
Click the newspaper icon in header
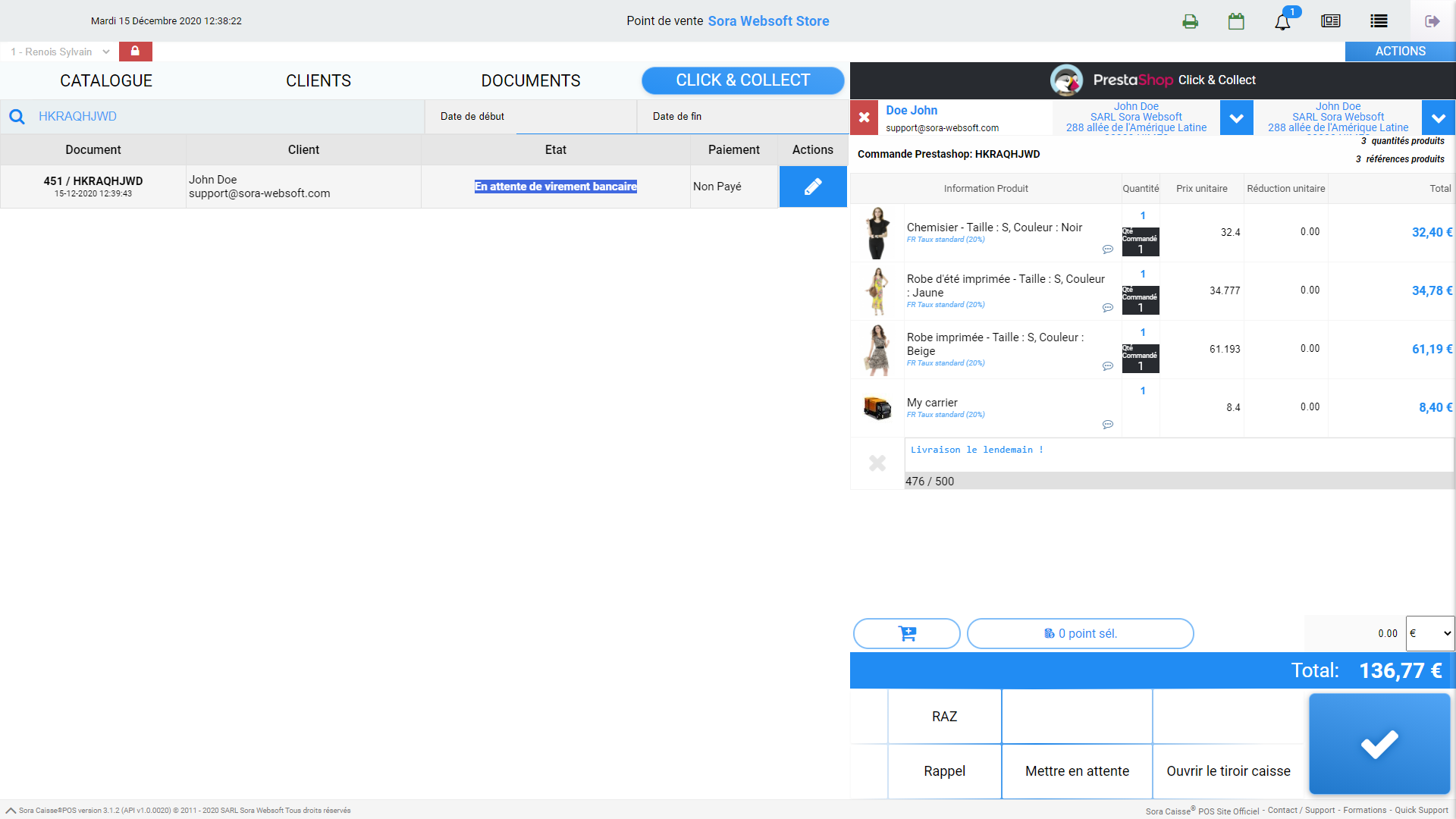1331,21
